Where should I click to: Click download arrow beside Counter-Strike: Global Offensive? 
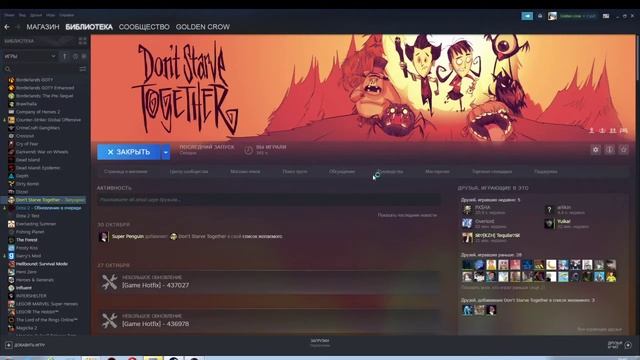(4, 120)
